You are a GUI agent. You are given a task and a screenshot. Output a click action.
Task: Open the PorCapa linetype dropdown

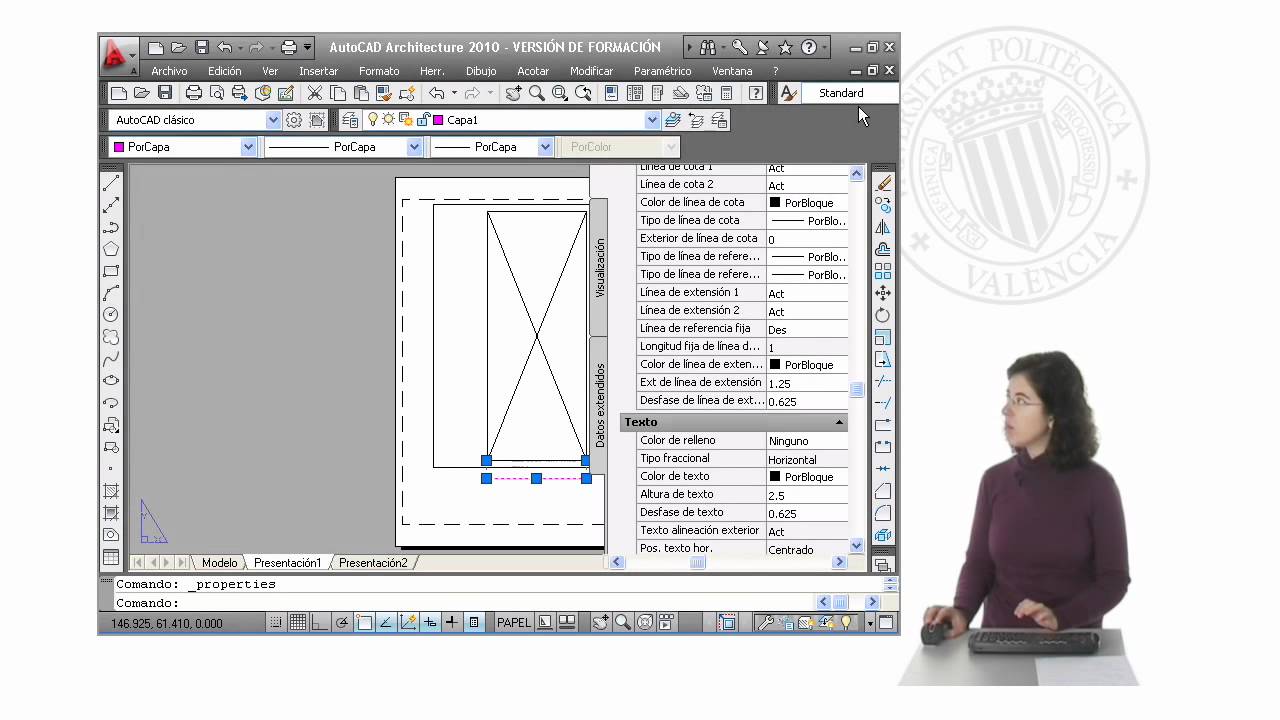[414, 147]
